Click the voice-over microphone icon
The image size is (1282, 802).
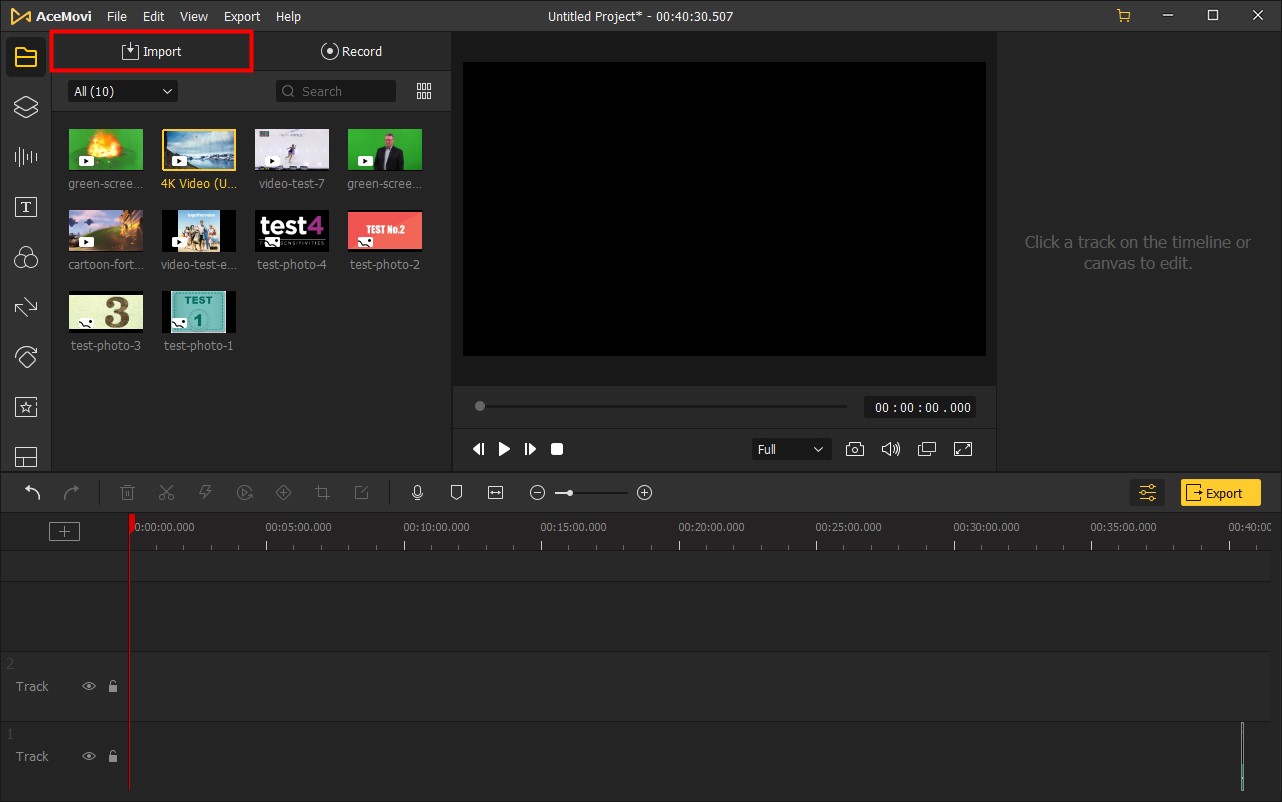418,492
